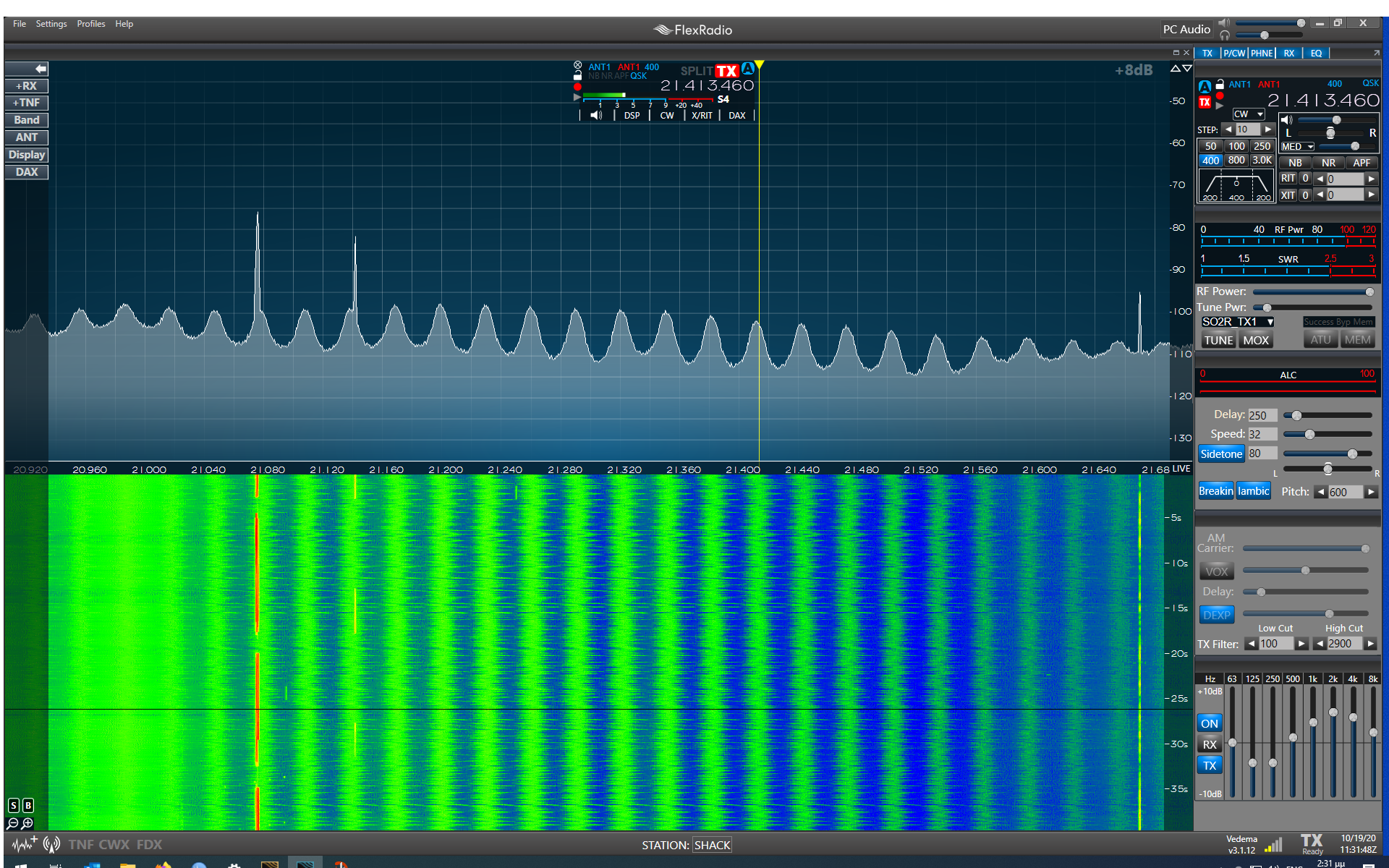The width and height of the screenshot is (1389, 868).
Task: Click the S segment zoom button
Action: (14, 805)
